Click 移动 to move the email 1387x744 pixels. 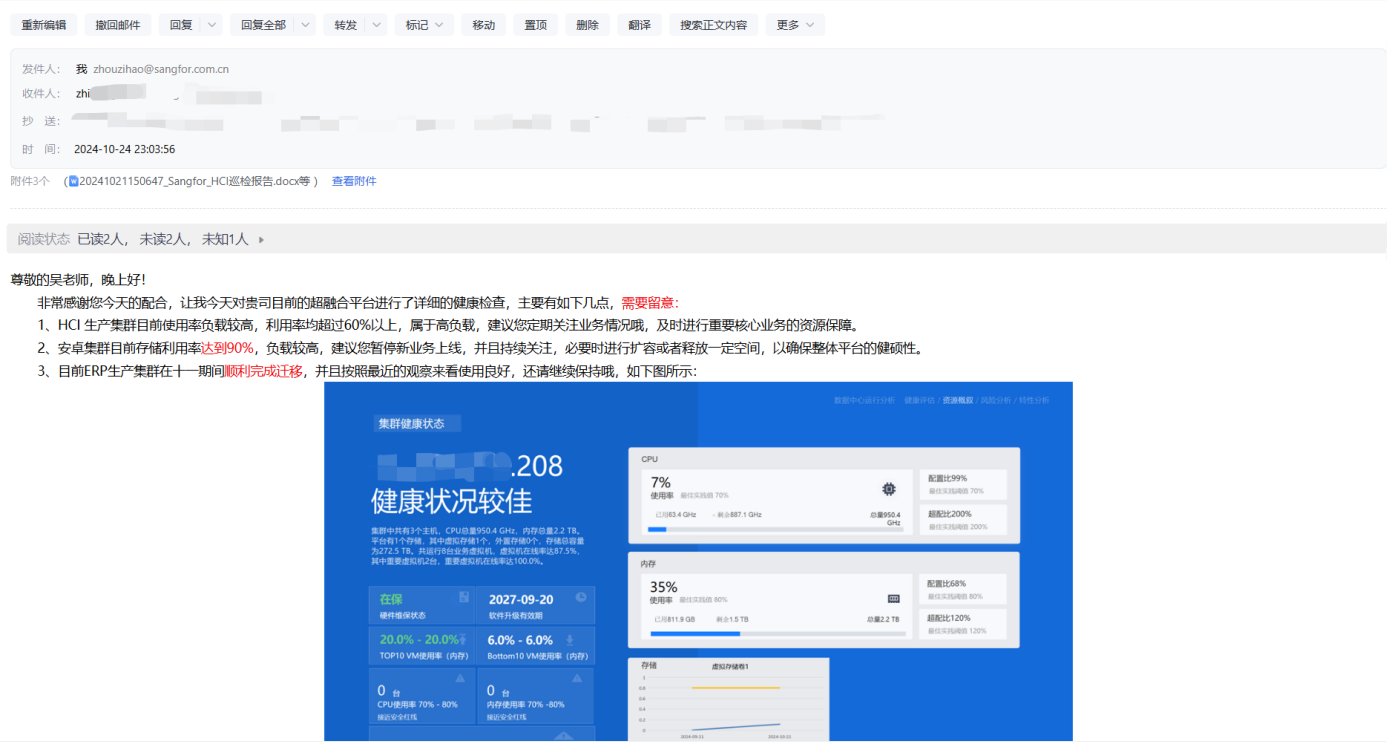pos(483,23)
